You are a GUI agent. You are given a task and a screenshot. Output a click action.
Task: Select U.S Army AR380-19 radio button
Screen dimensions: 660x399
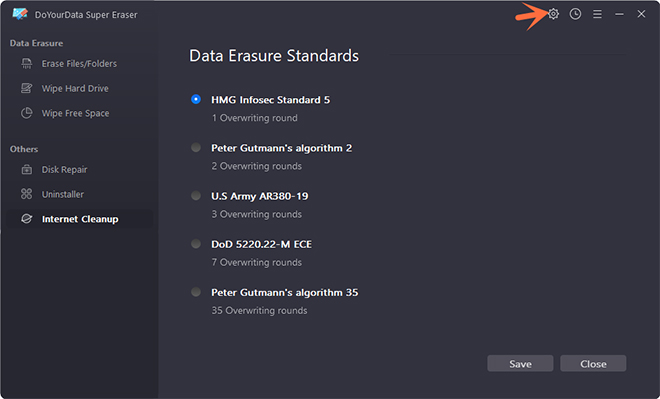click(196, 196)
